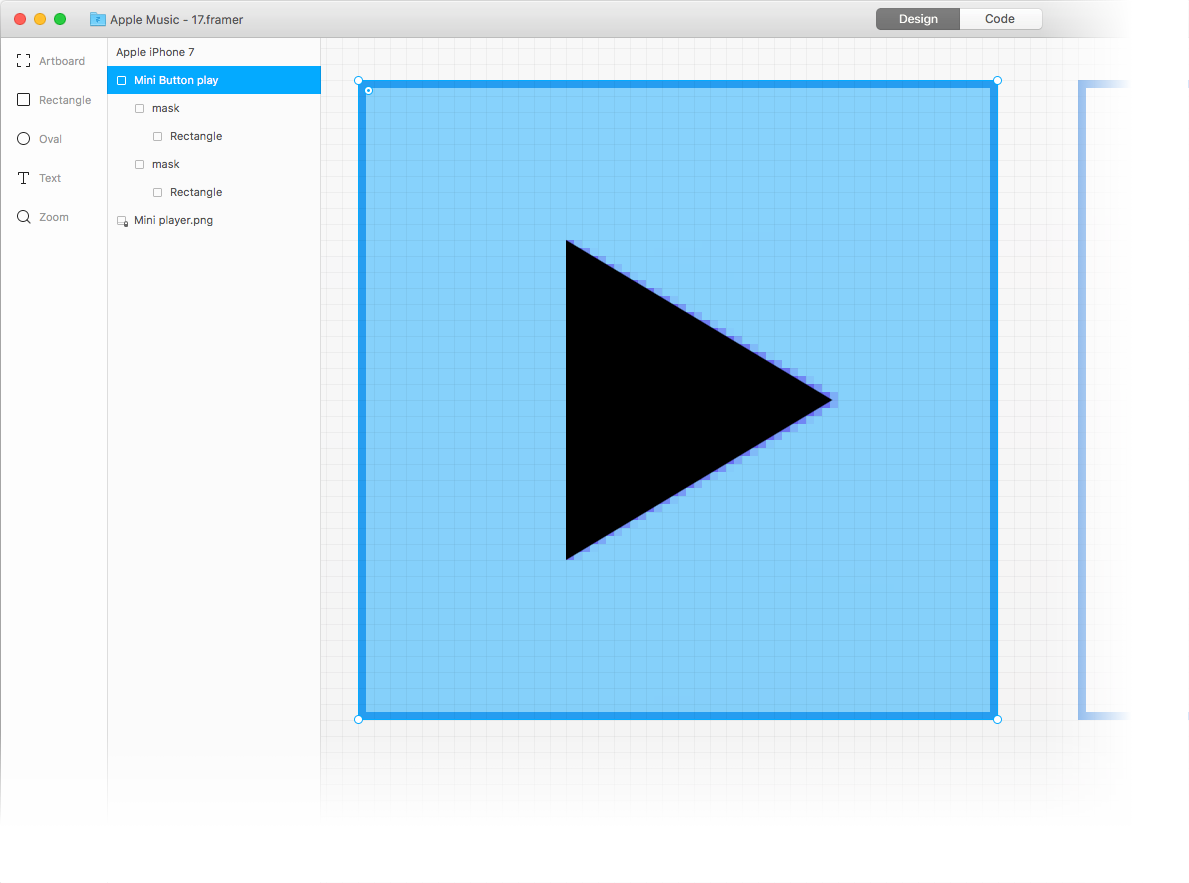The width and height of the screenshot is (1189, 883).
Task: Click the bottom-left selection handle
Action: [x=359, y=719]
